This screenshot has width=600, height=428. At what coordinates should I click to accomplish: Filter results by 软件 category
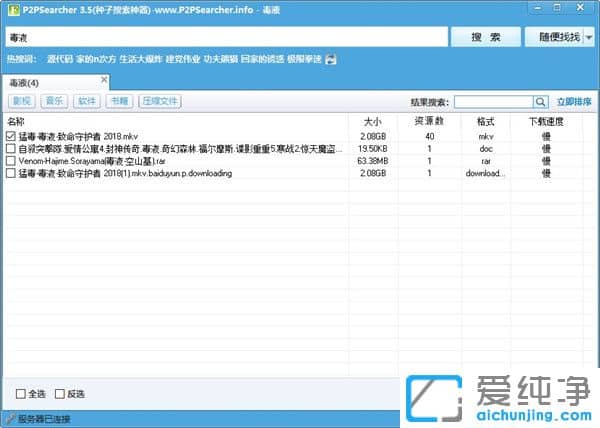pos(87,101)
